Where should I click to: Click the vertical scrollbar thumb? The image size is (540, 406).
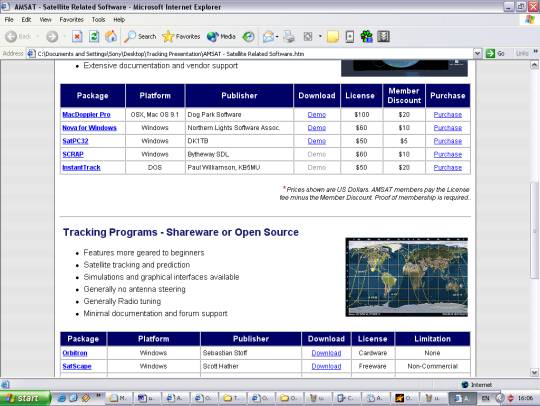coord(534,230)
